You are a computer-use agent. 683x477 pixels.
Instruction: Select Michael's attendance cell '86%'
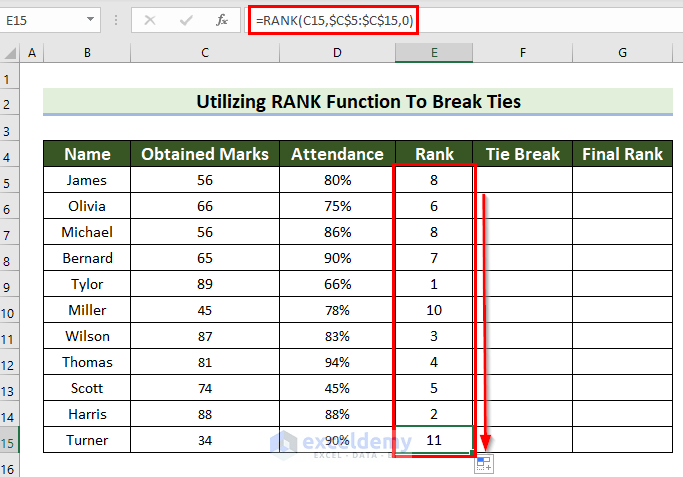coord(337,232)
